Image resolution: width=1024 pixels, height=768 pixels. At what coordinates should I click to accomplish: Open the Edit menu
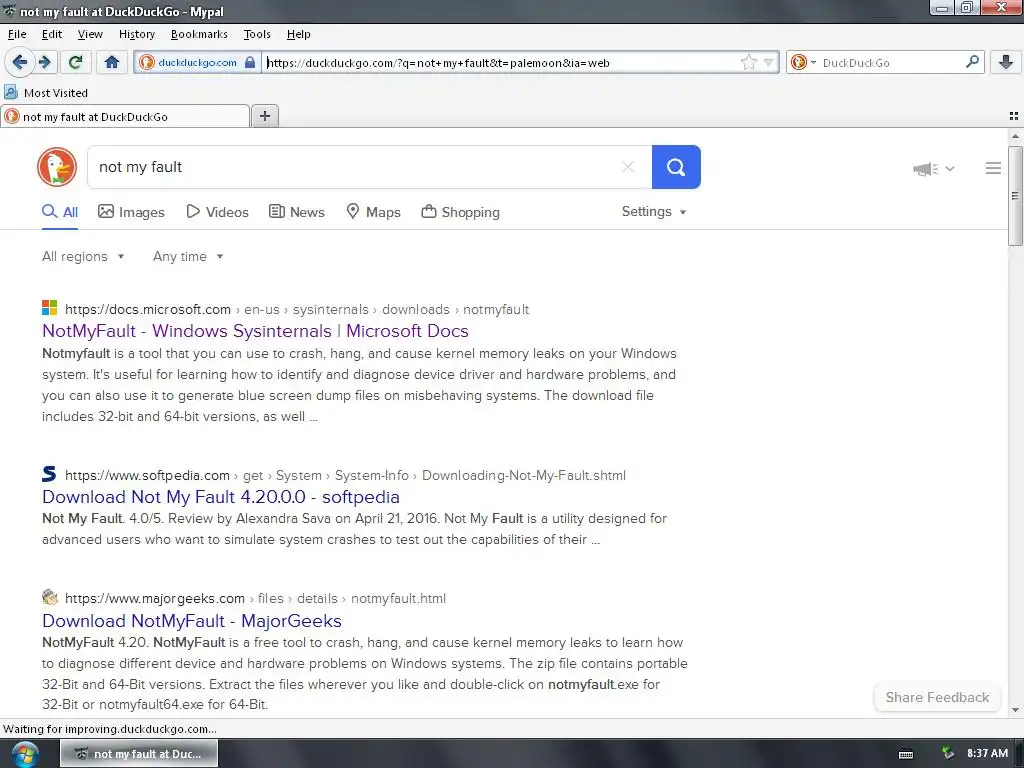pos(52,34)
